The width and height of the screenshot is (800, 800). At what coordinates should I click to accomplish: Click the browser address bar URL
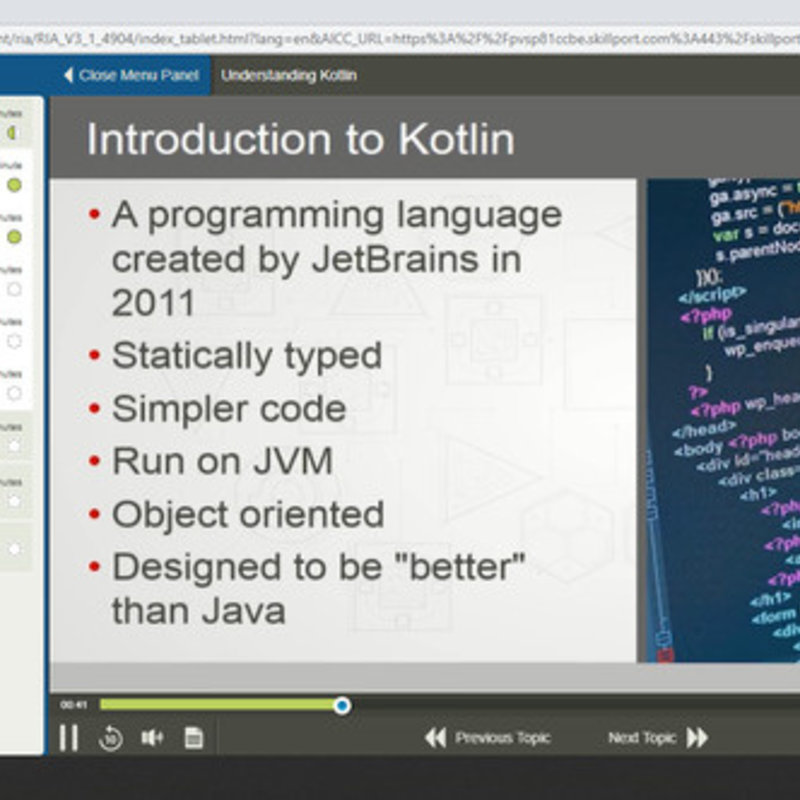click(x=400, y=39)
